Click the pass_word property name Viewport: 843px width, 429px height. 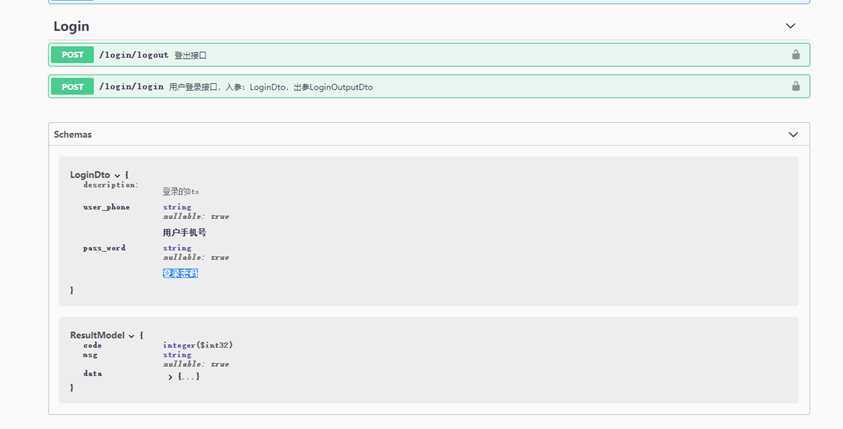point(104,248)
